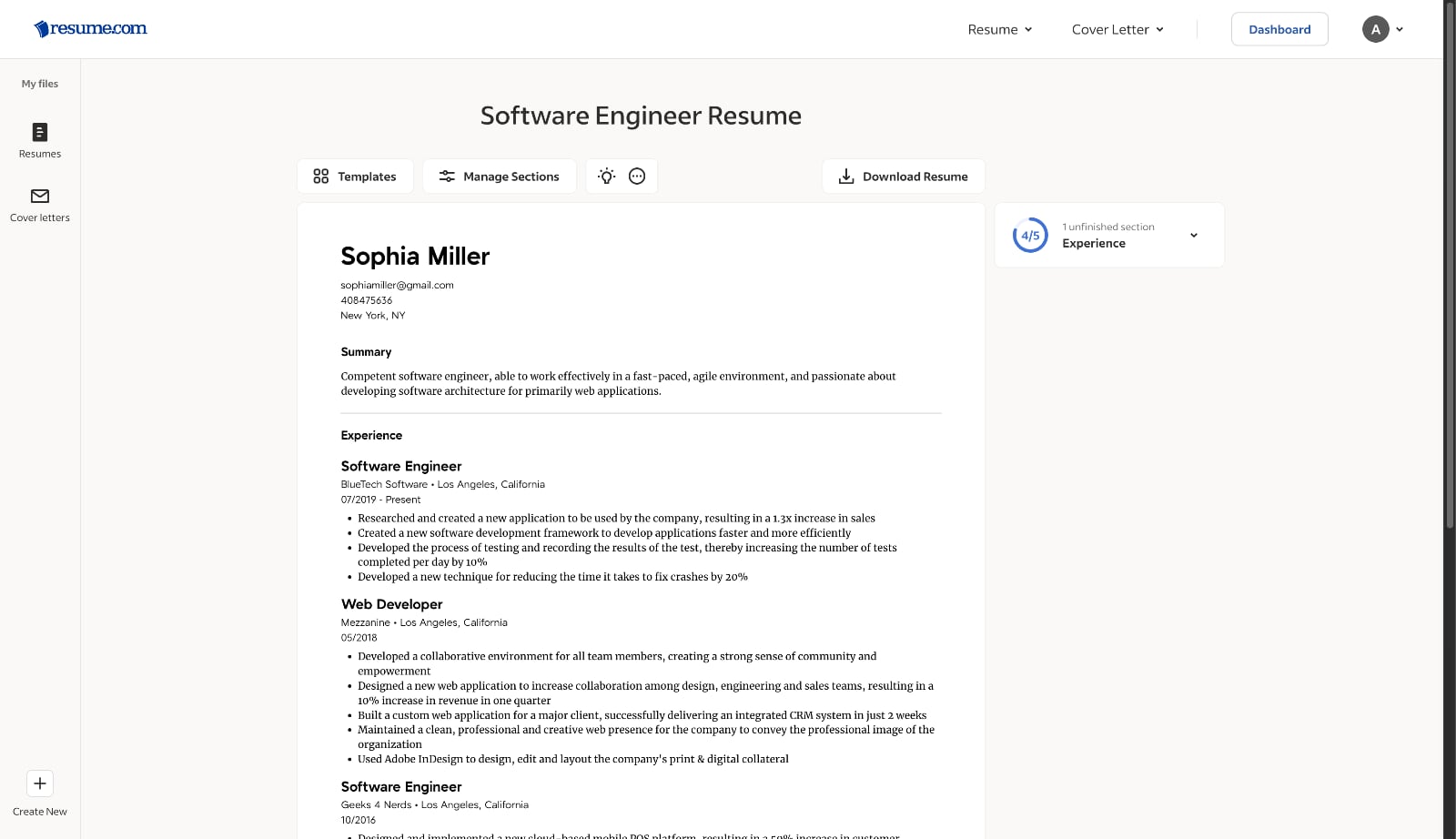The width and height of the screenshot is (1456, 839).
Task: Click the 05/2018 date
Action: tap(359, 638)
